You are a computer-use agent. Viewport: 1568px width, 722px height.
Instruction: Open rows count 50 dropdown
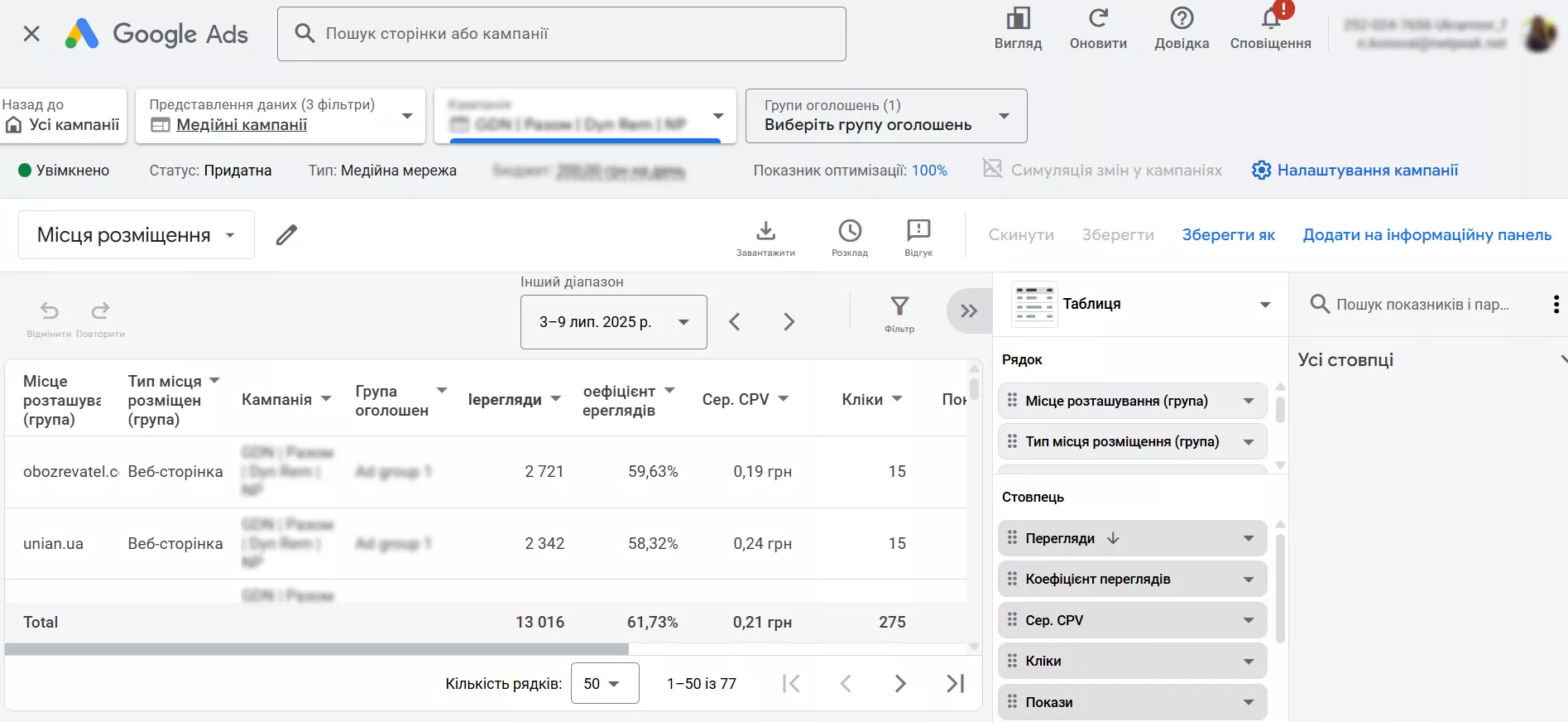click(605, 683)
